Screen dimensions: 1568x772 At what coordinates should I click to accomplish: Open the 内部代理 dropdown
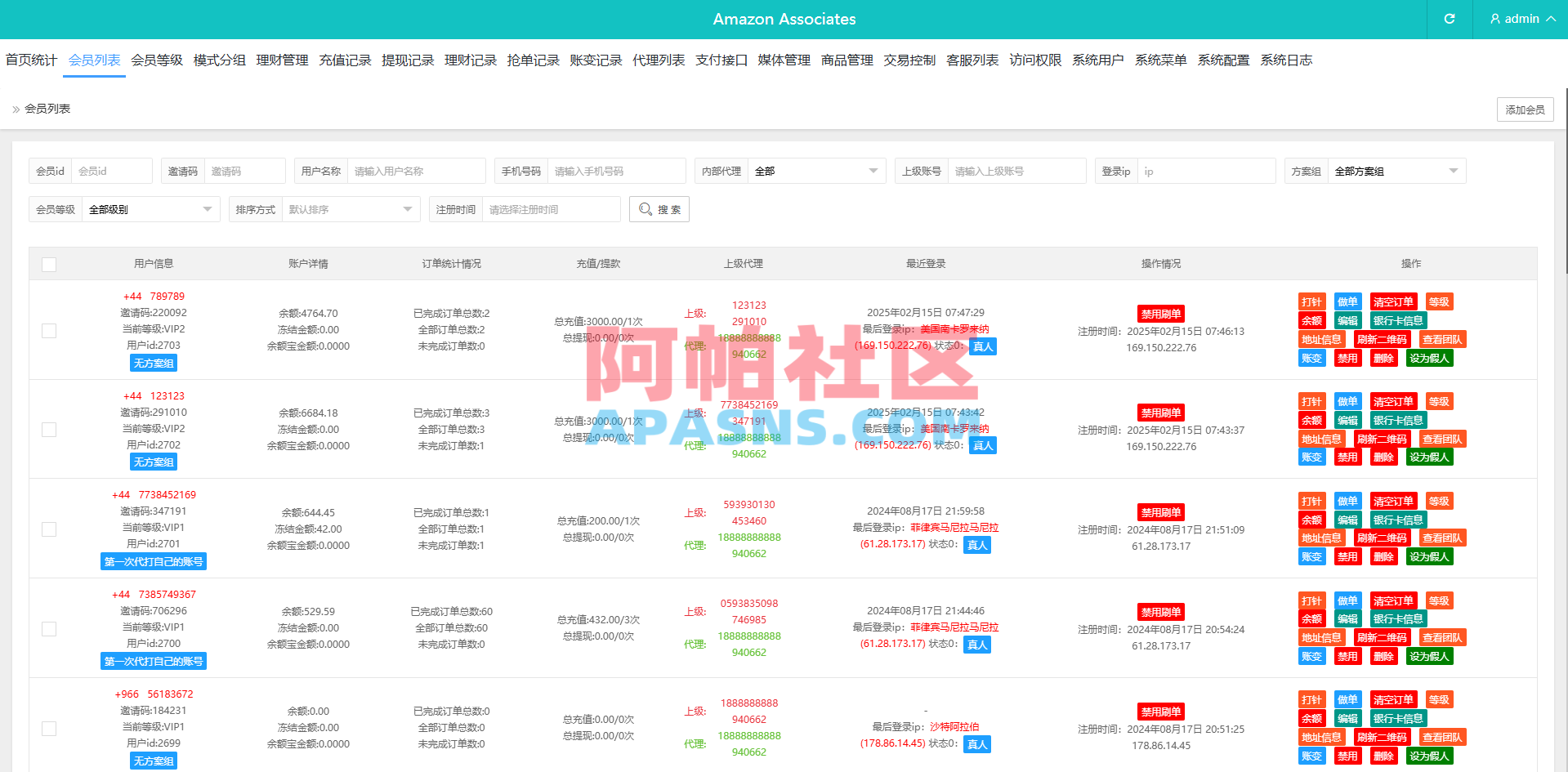pos(816,171)
